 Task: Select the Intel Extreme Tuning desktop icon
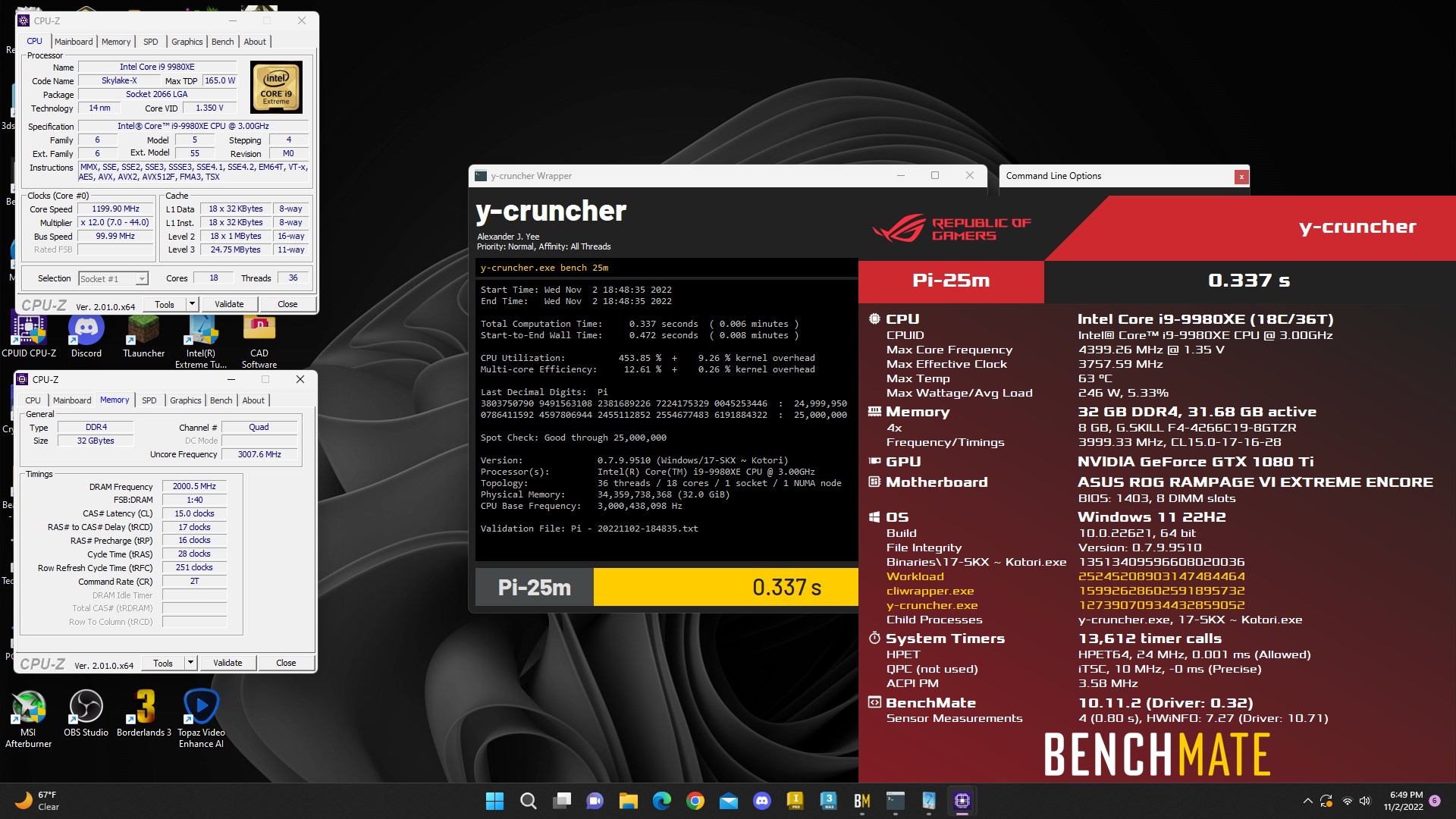pos(201,340)
